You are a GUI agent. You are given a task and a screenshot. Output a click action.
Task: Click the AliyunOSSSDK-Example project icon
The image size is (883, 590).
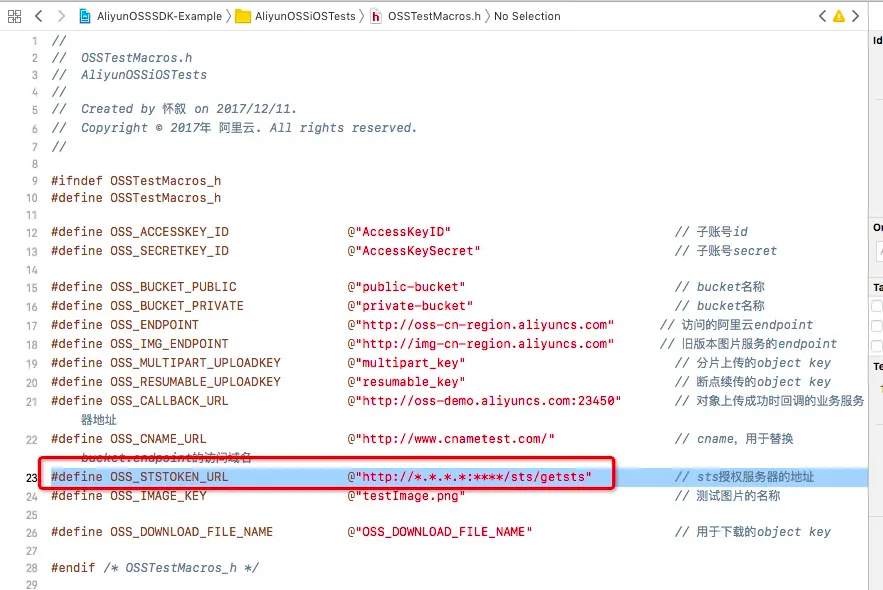(x=85, y=16)
